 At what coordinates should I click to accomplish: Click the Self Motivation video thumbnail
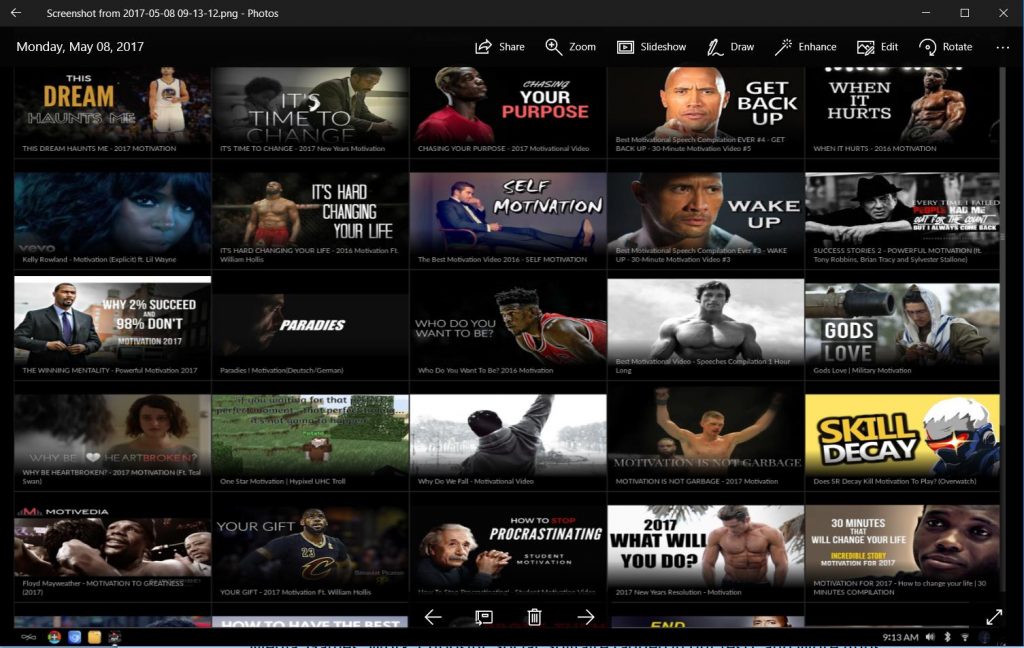point(507,211)
